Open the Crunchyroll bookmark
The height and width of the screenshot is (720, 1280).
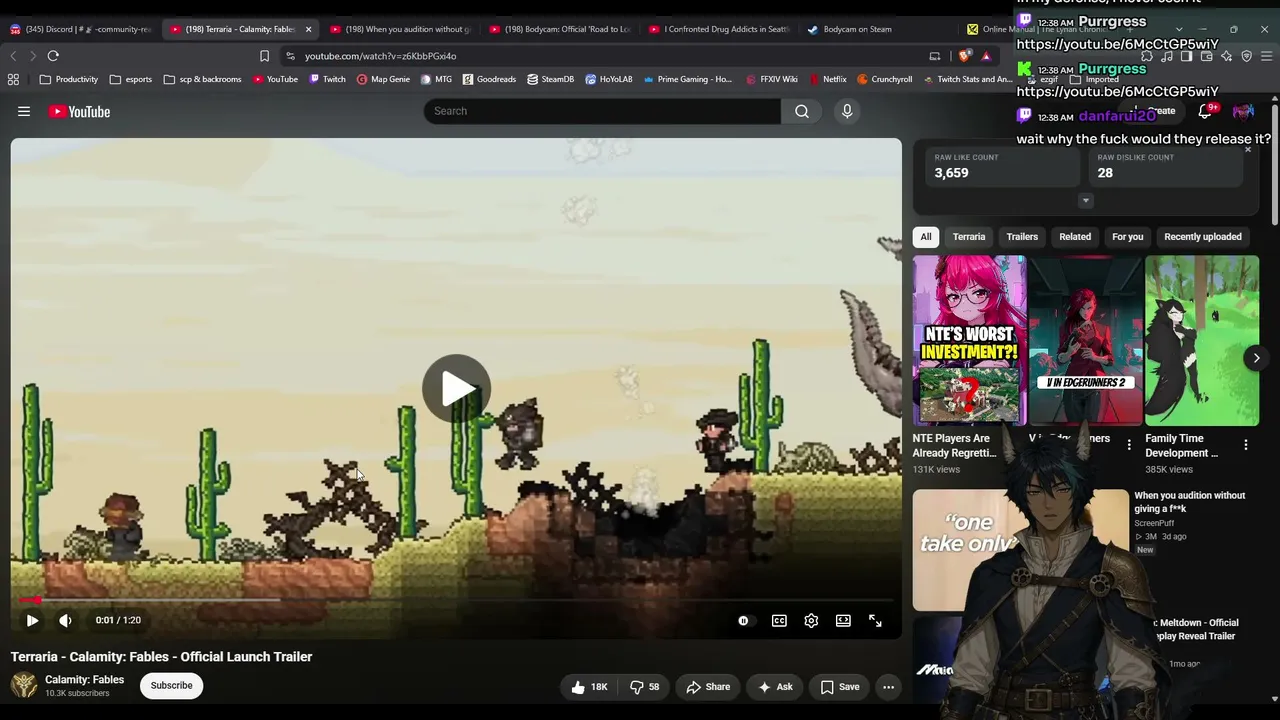point(884,79)
